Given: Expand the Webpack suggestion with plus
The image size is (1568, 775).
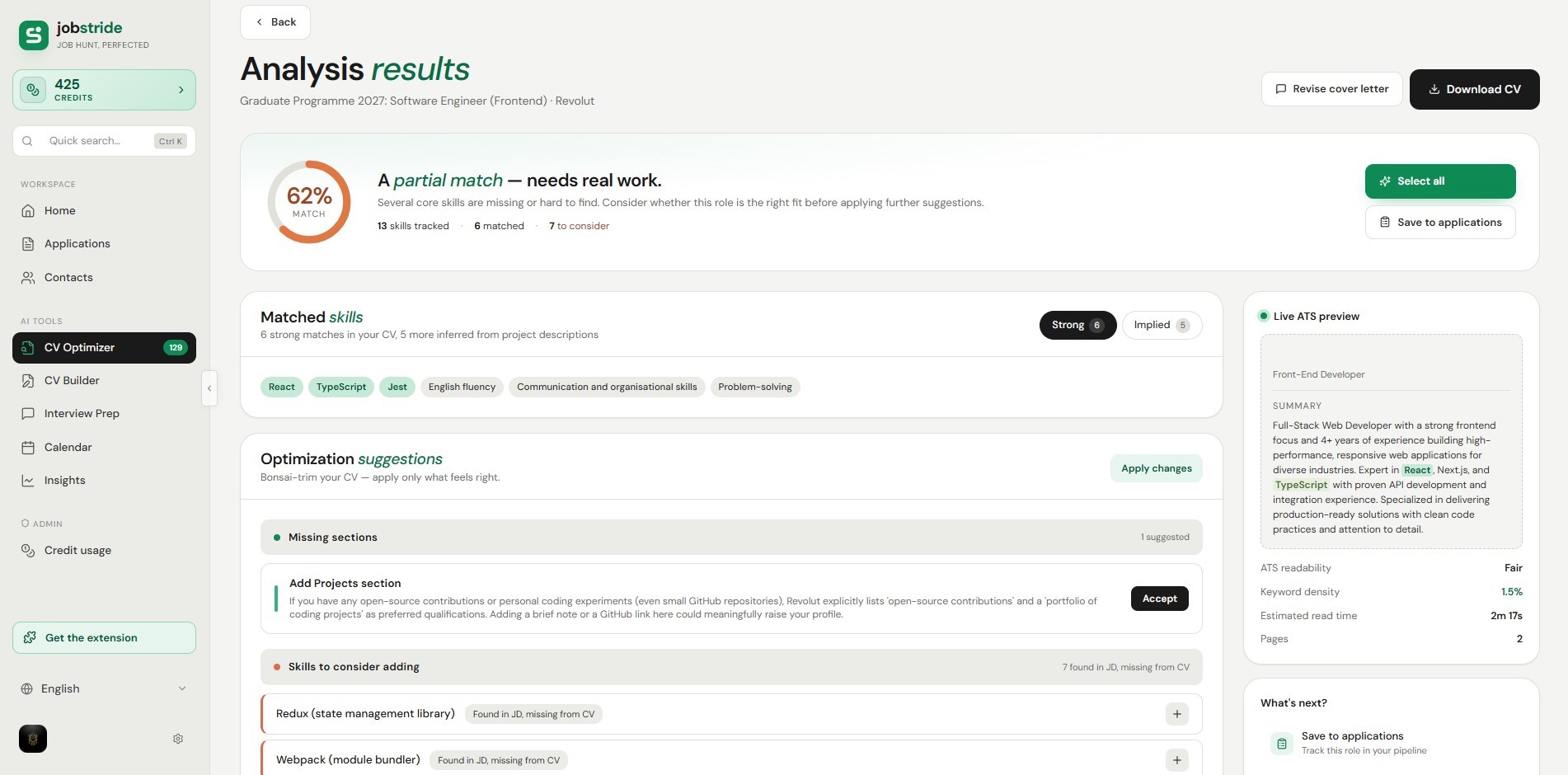Looking at the screenshot, I should [1177, 760].
